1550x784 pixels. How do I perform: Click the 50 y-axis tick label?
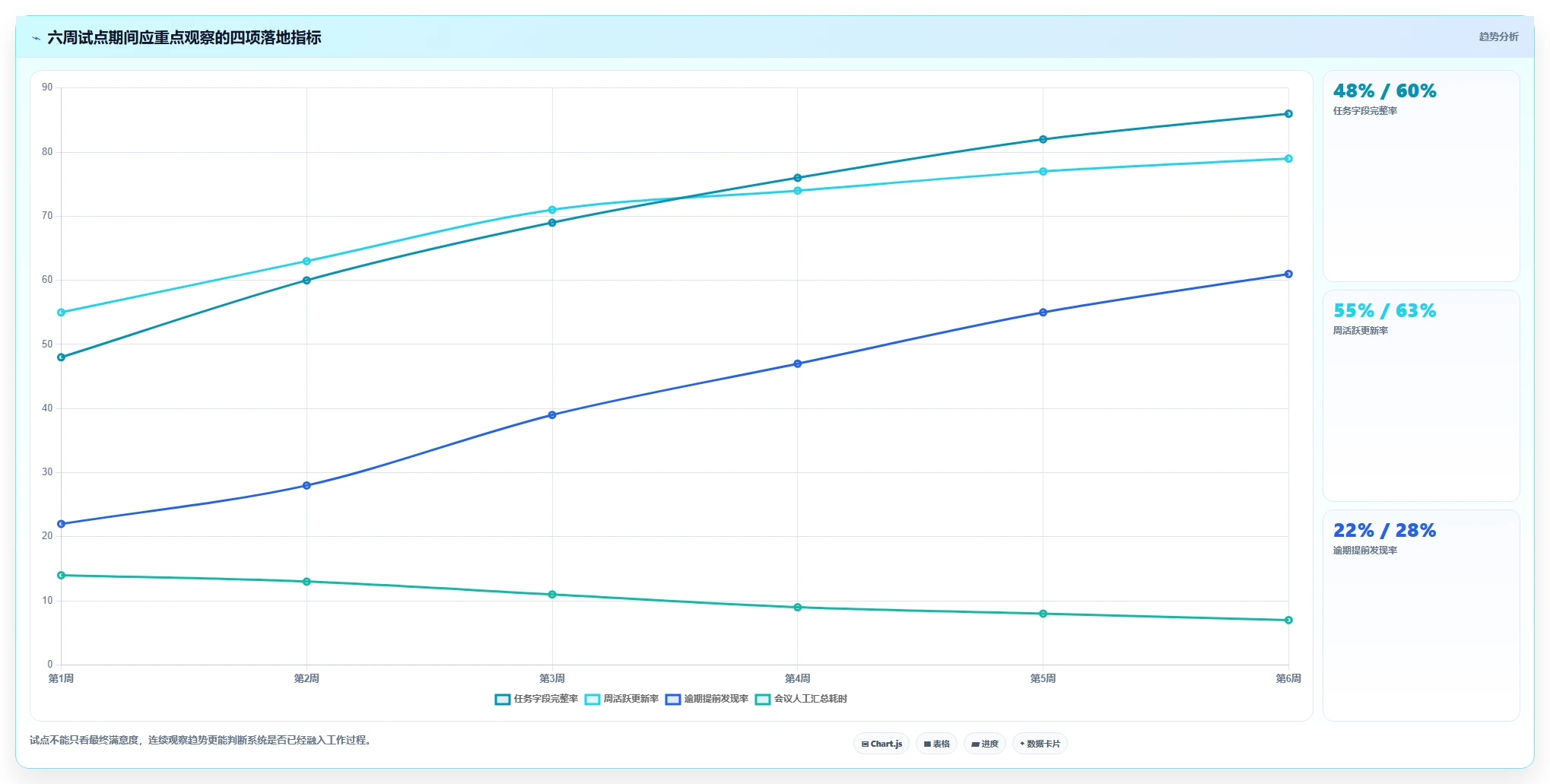(47, 344)
